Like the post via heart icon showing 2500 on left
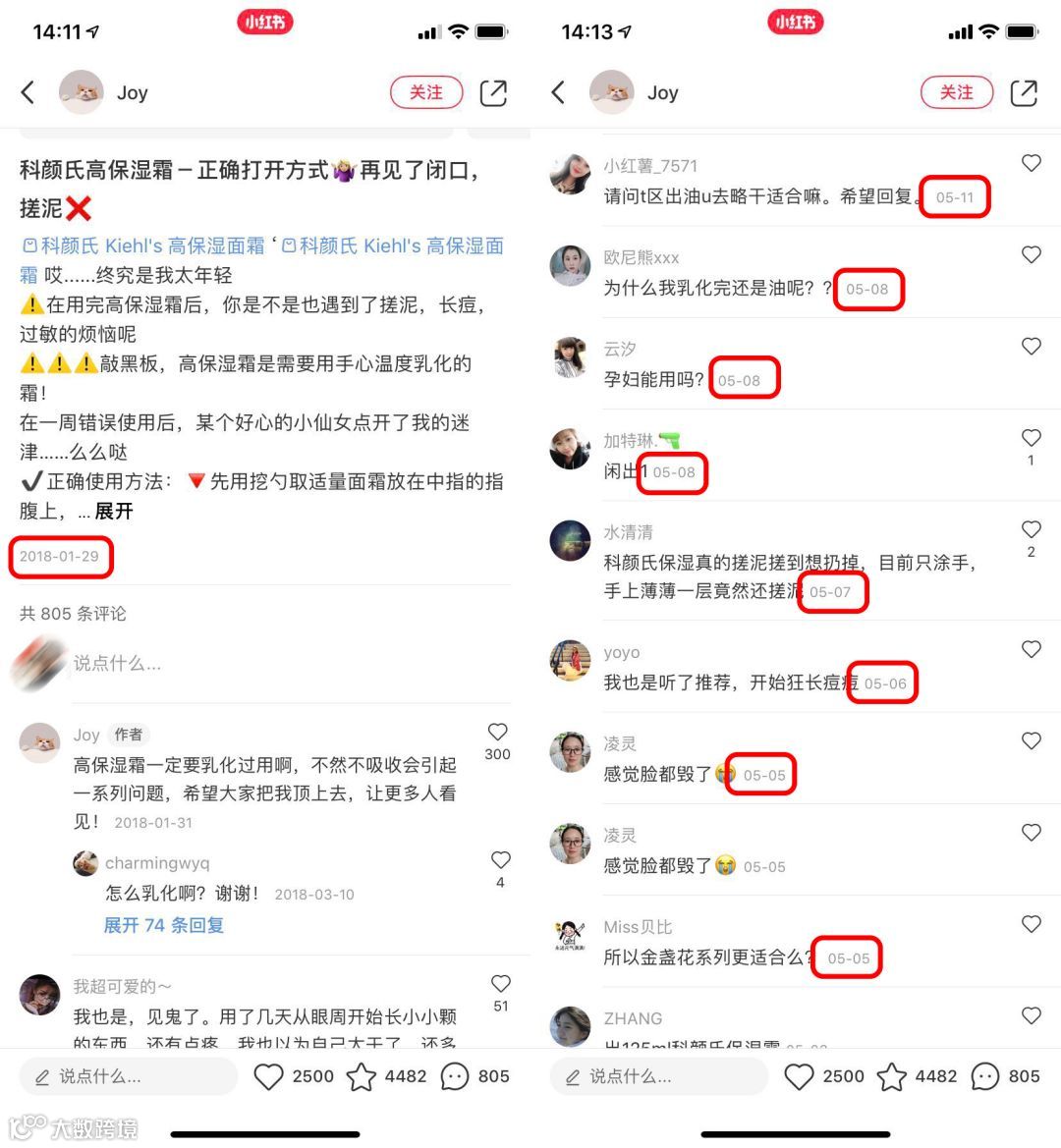The image size is (1061, 1148). (x=268, y=1076)
